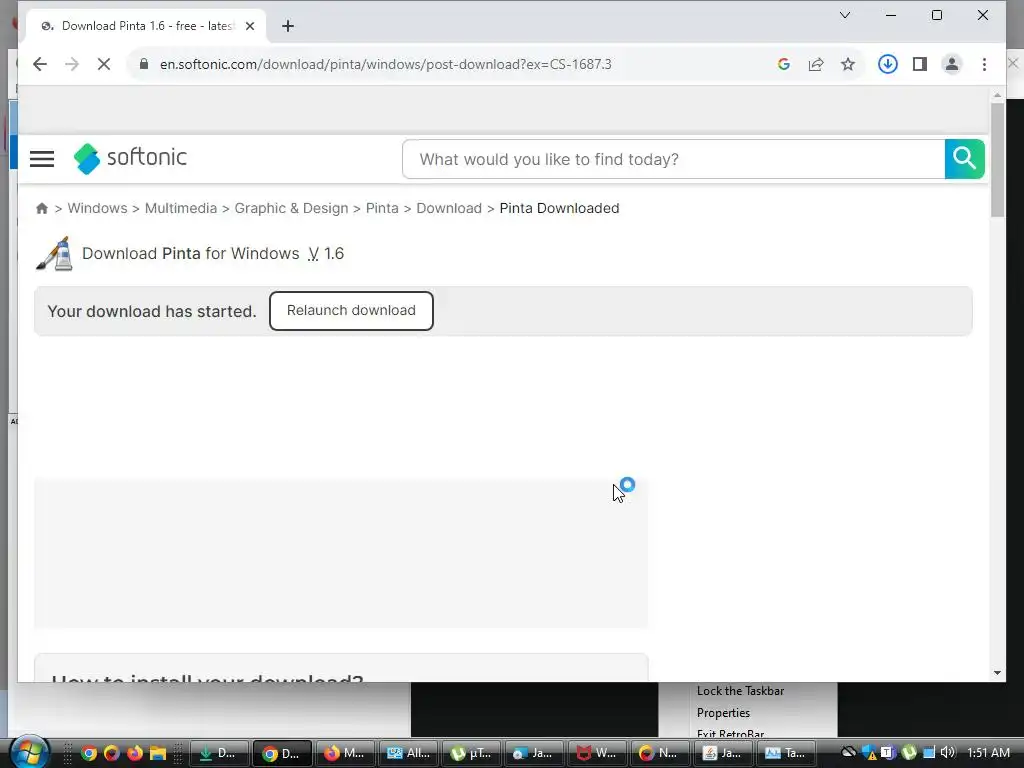Switch to the Ta... taskbar button
The width and height of the screenshot is (1024, 768).
(x=786, y=753)
